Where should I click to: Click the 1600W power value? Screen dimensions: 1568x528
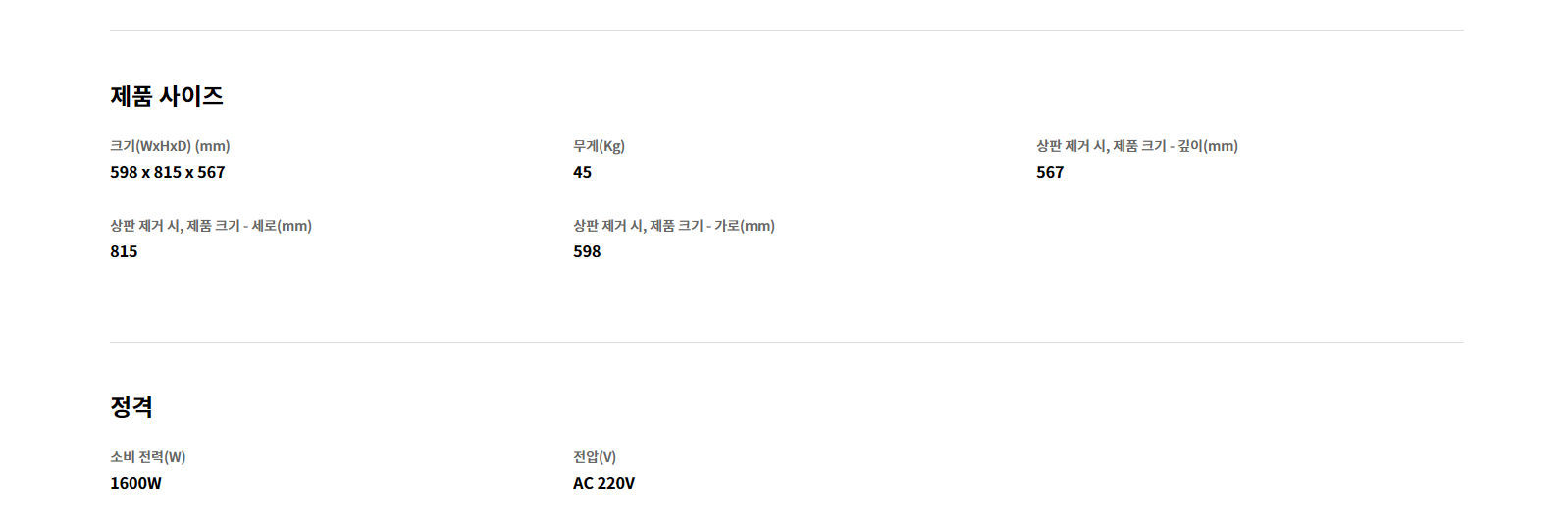click(x=135, y=483)
